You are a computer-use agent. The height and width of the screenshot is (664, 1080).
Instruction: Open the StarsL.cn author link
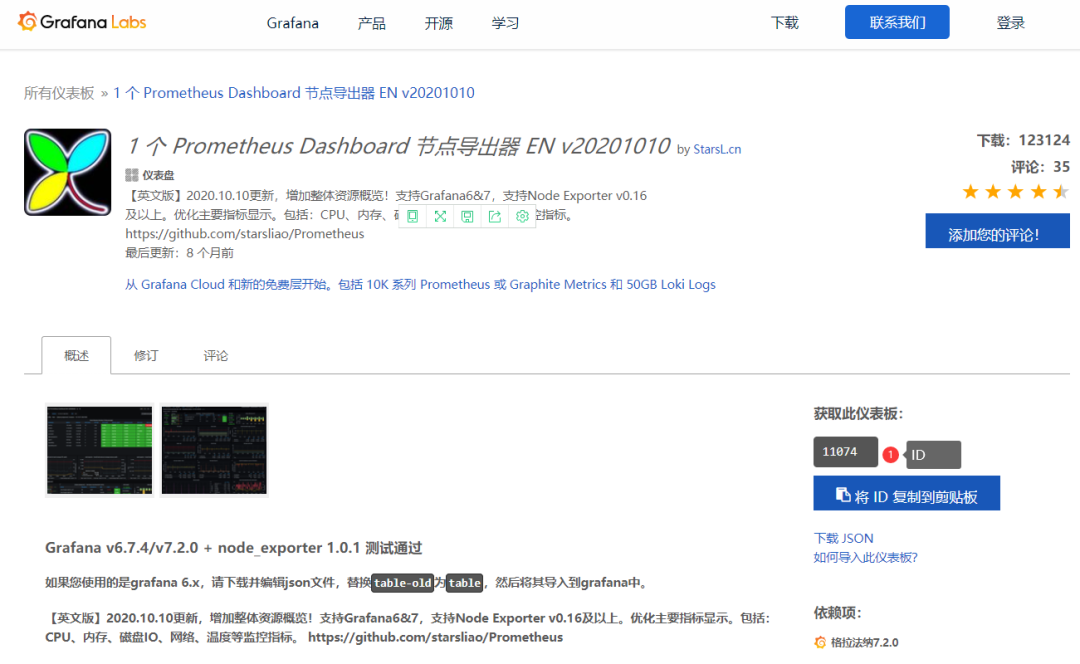(x=717, y=149)
